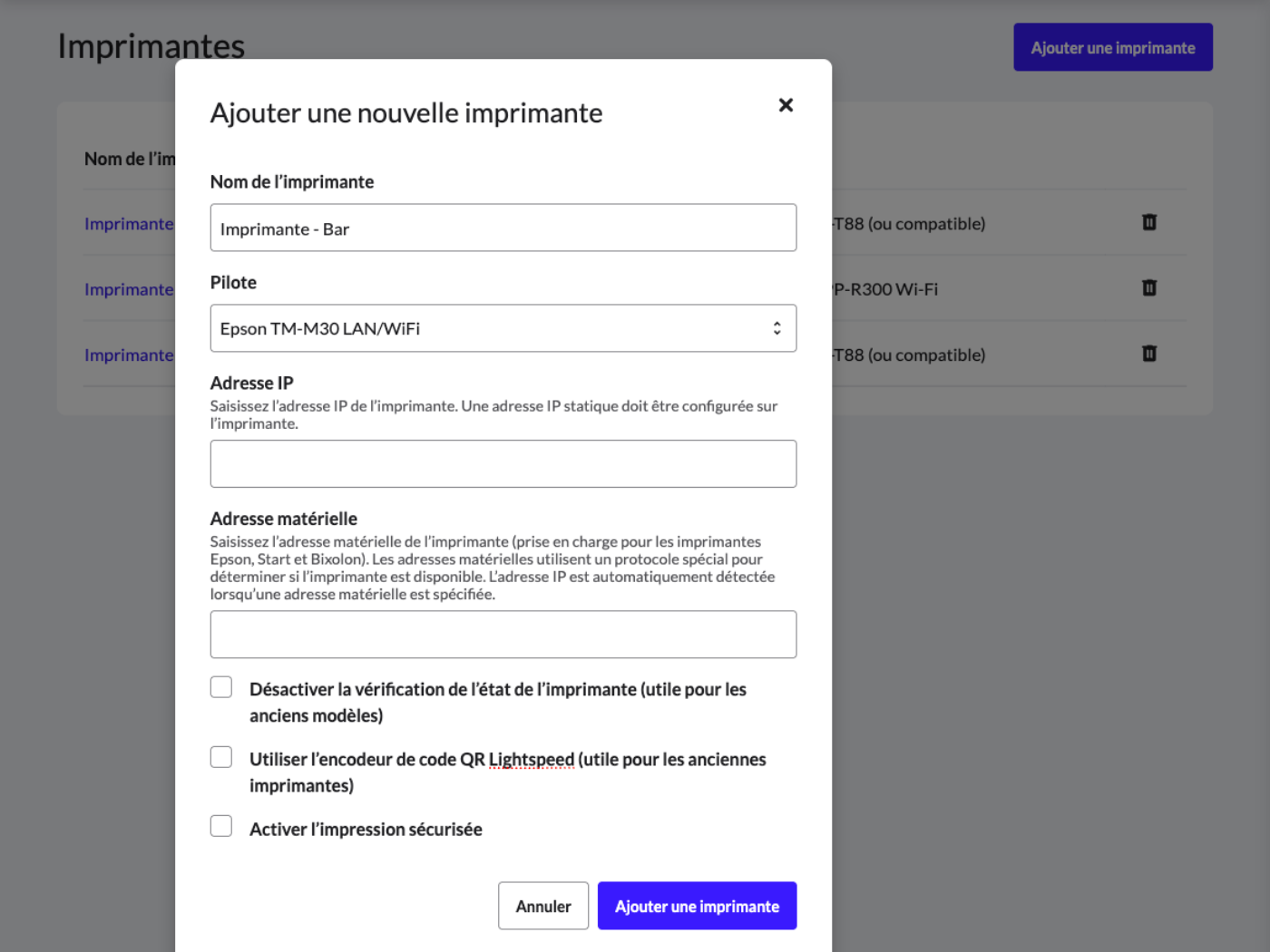The image size is (1270, 952).
Task: Click the Adresse IP label
Action: coord(252,383)
